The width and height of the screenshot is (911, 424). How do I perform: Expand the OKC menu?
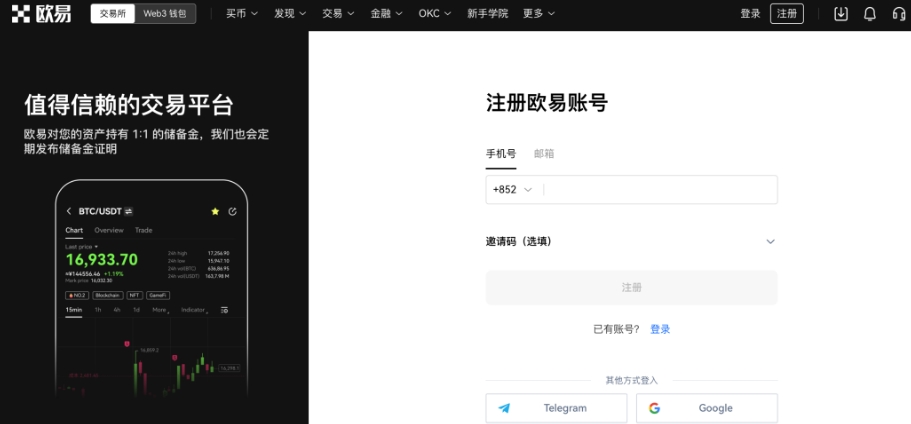435,14
